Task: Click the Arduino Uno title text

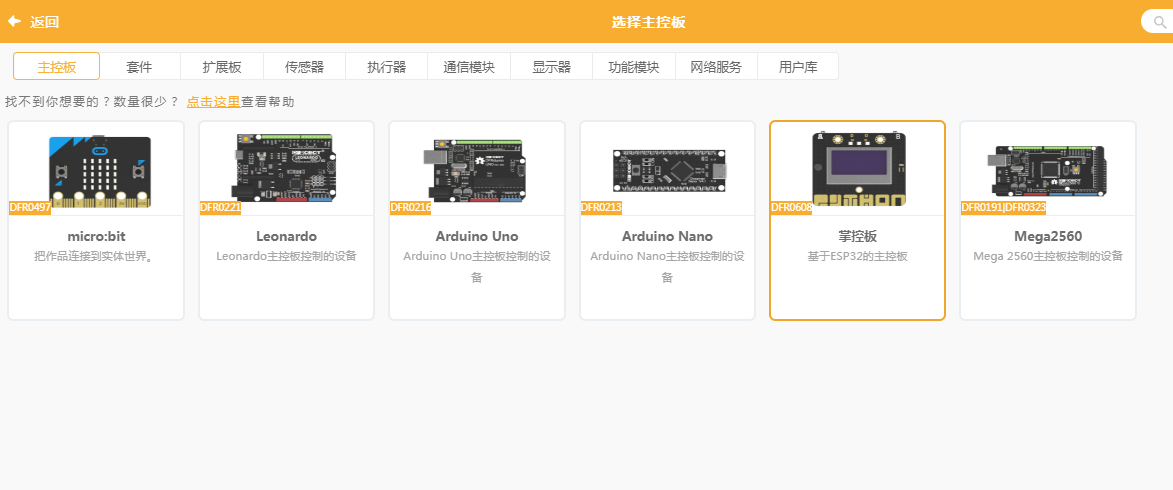Action: (477, 236)
